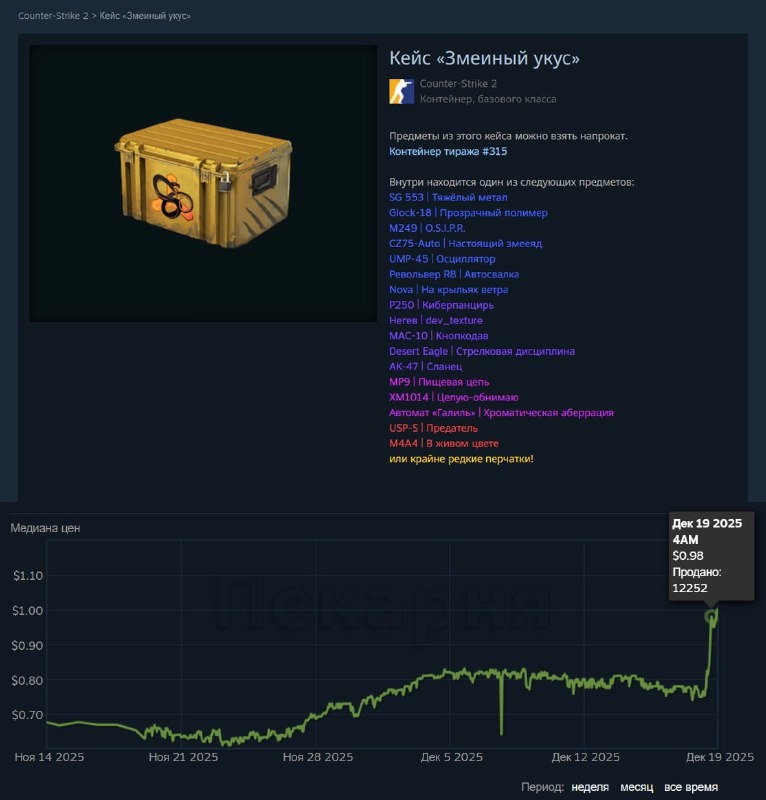Open the Кейс «Змеиный укус» breadcrumb link
Screen dimensions: 766x800
click(x=145, y=16)
